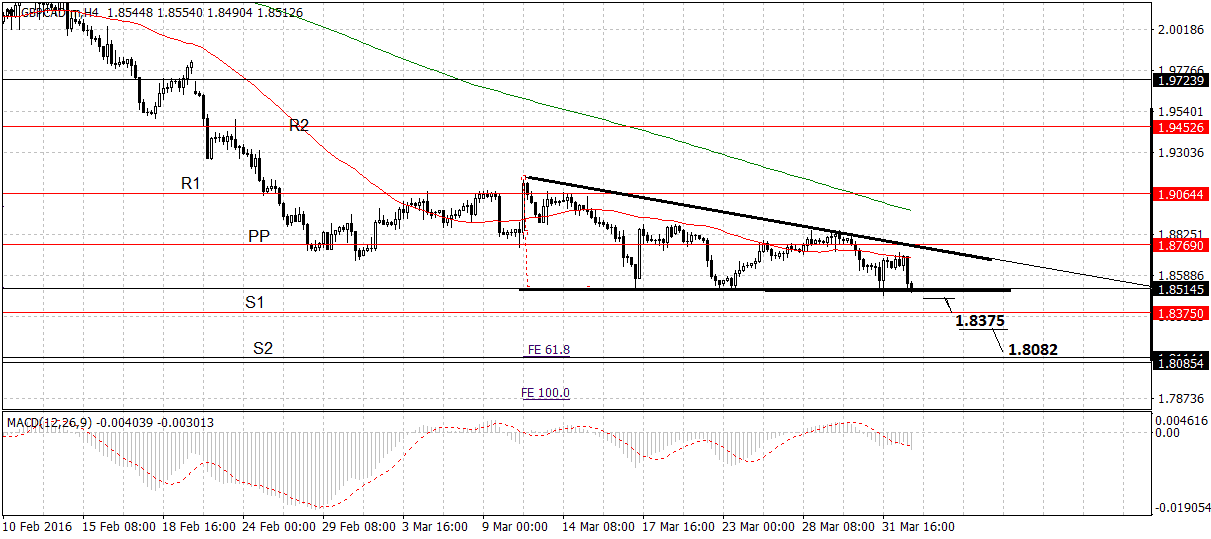1211x539 pixels.
Task: Select the red 1.87690 price tag
Action: pyautogui.click(x=1180, y=244)
